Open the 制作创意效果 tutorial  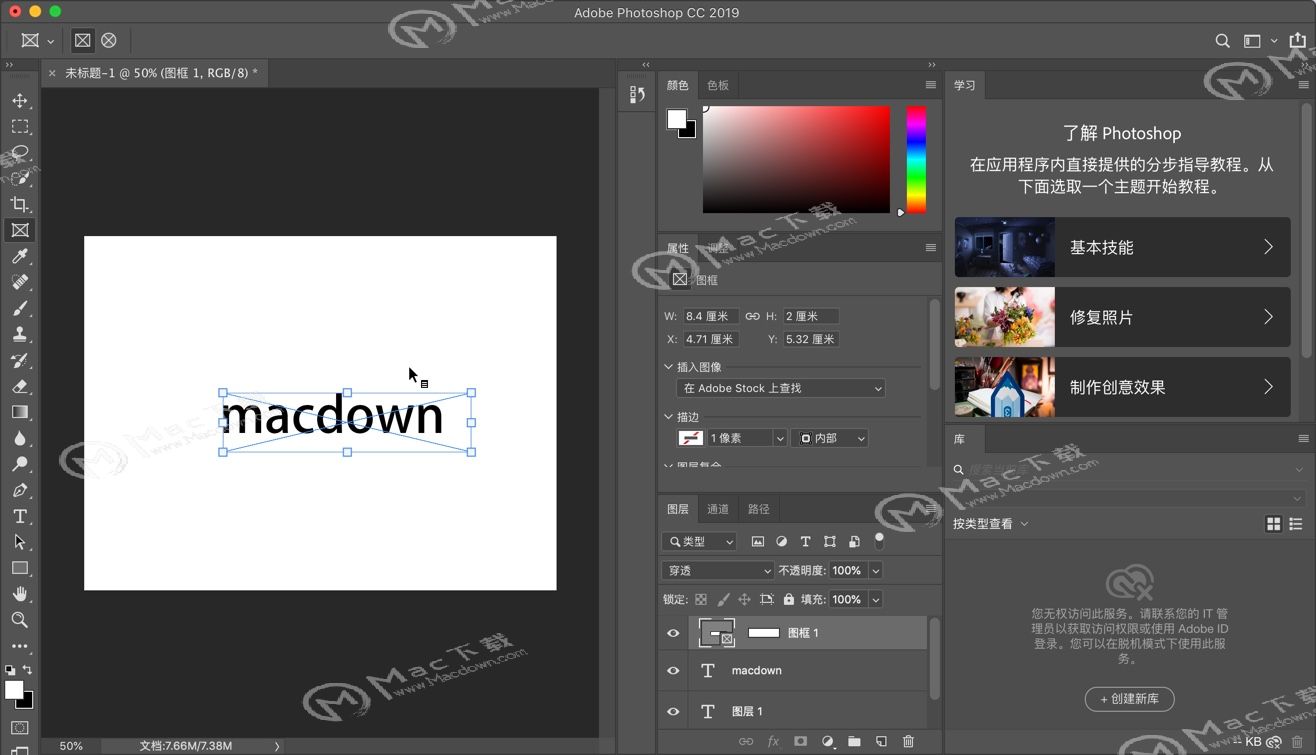(x=1122, y=387)
